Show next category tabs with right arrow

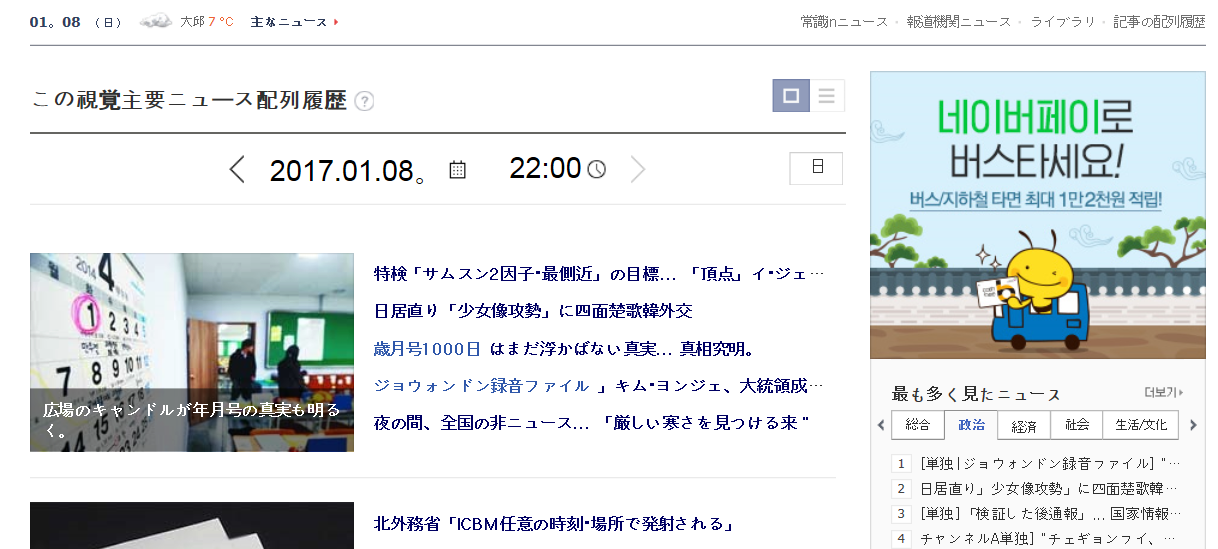[x=1192, y=425]
